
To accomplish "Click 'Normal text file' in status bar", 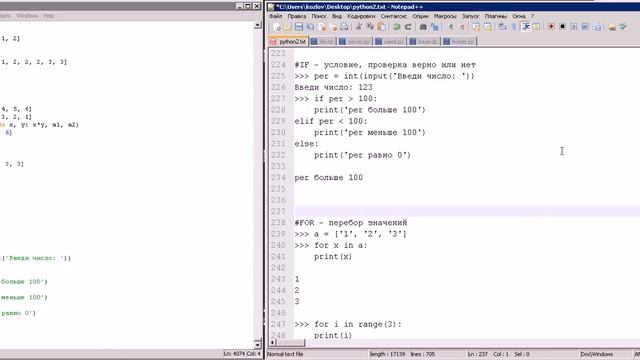I will click(x=285, y=354).
